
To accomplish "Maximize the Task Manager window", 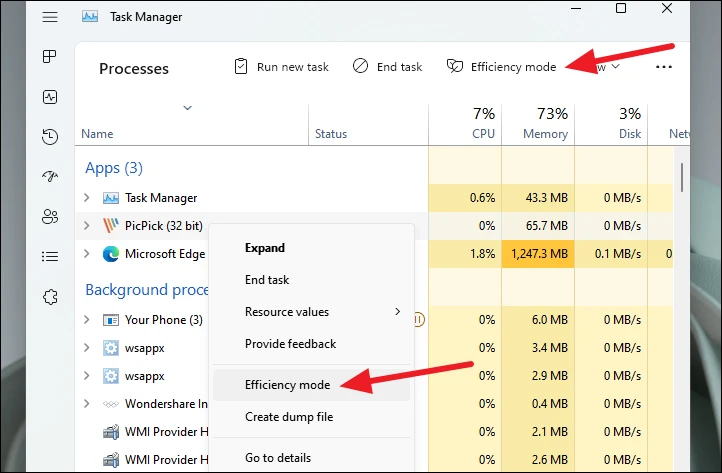I will pyautogui.click(x=621, y=8).
